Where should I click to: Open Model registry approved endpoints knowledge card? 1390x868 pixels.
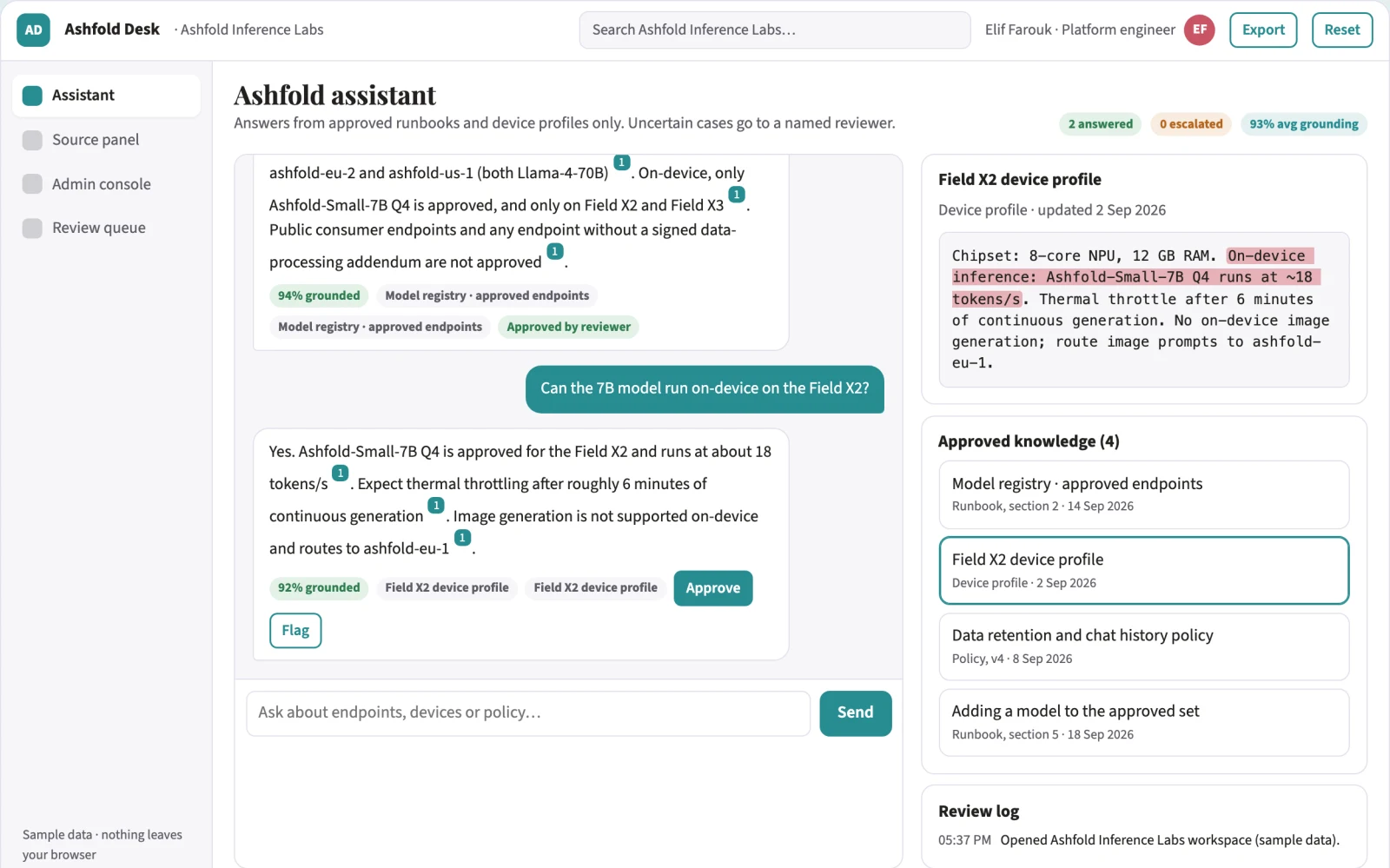(1144, 494)
